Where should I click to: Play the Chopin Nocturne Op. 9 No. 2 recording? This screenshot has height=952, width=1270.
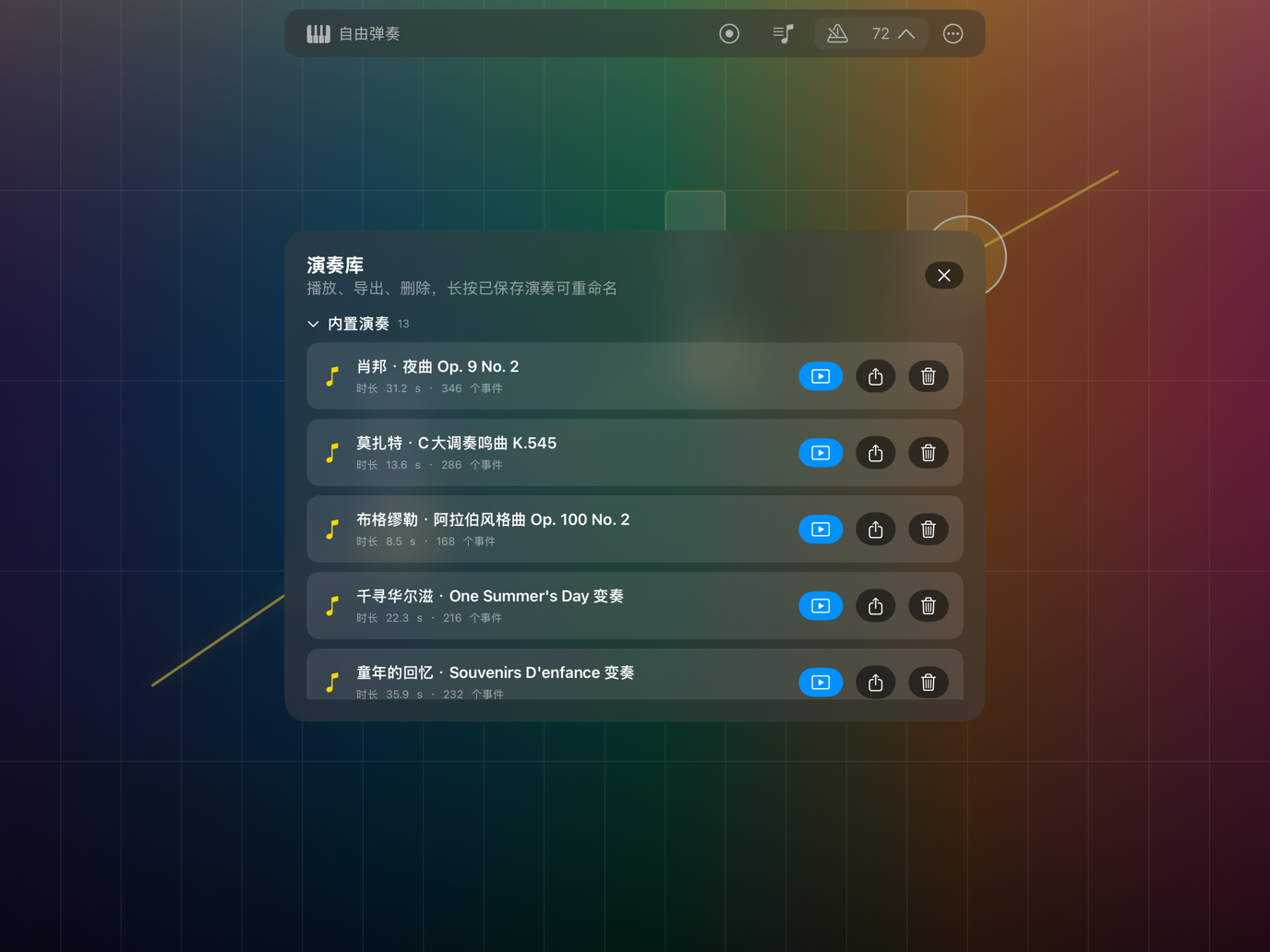(x=821, y=376)
